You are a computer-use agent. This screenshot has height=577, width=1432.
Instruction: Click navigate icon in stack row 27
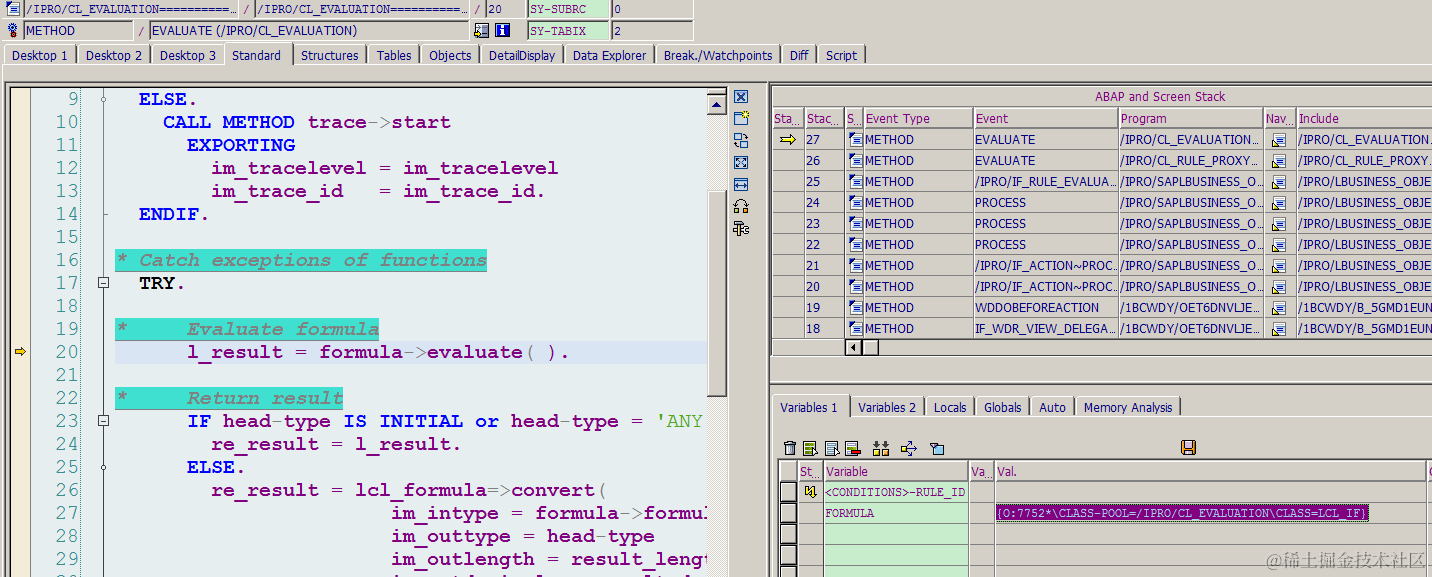pos(1279,140)
